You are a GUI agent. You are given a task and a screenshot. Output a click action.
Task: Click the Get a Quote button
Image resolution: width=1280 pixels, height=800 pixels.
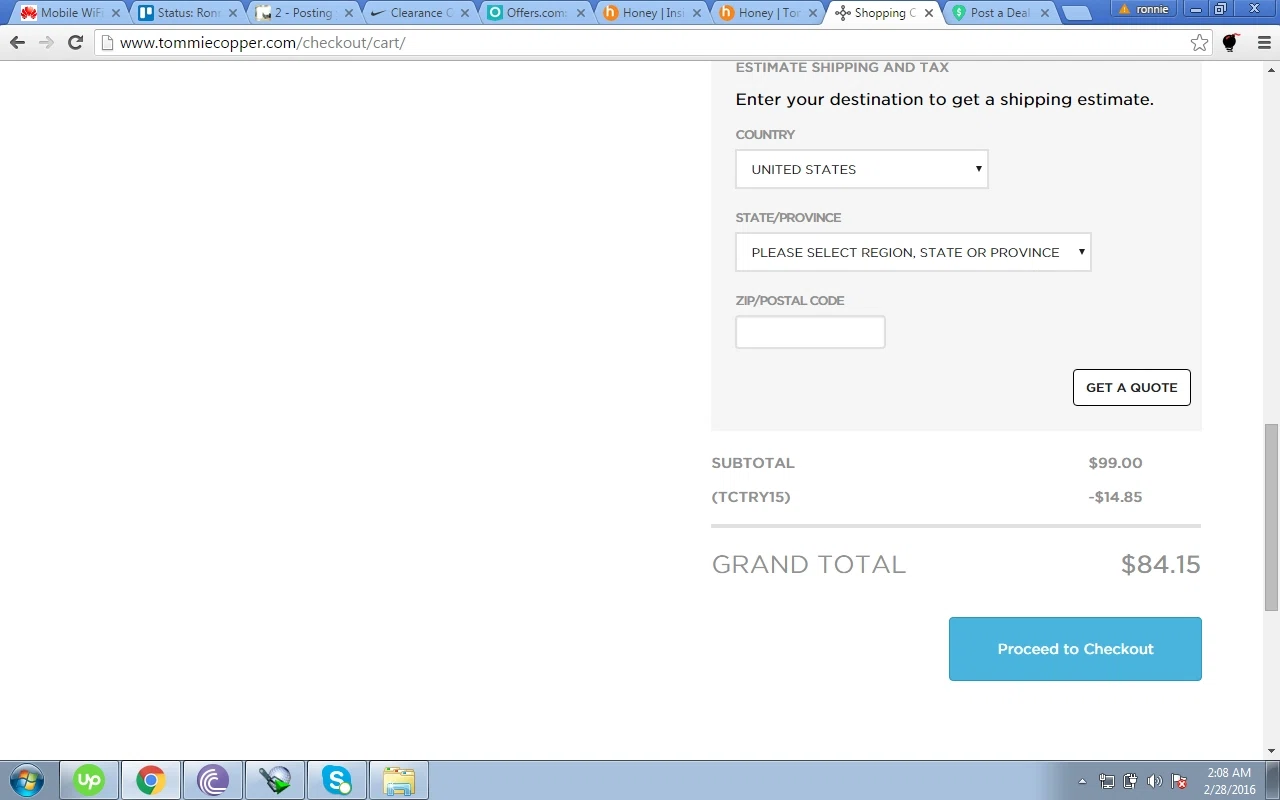point(1132,387)
